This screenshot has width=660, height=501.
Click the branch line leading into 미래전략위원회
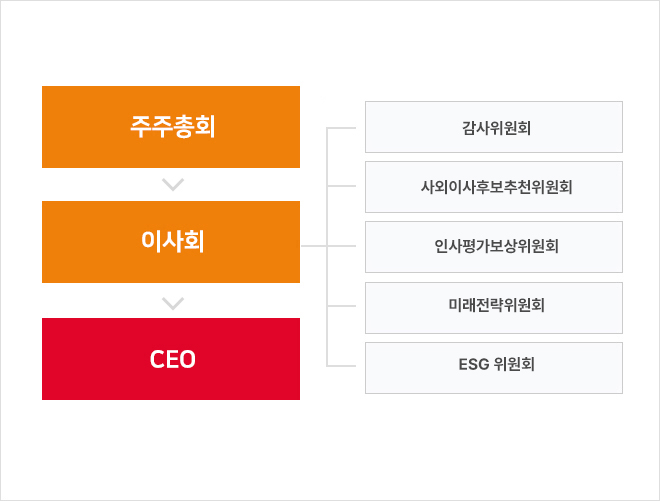(342, 307)
